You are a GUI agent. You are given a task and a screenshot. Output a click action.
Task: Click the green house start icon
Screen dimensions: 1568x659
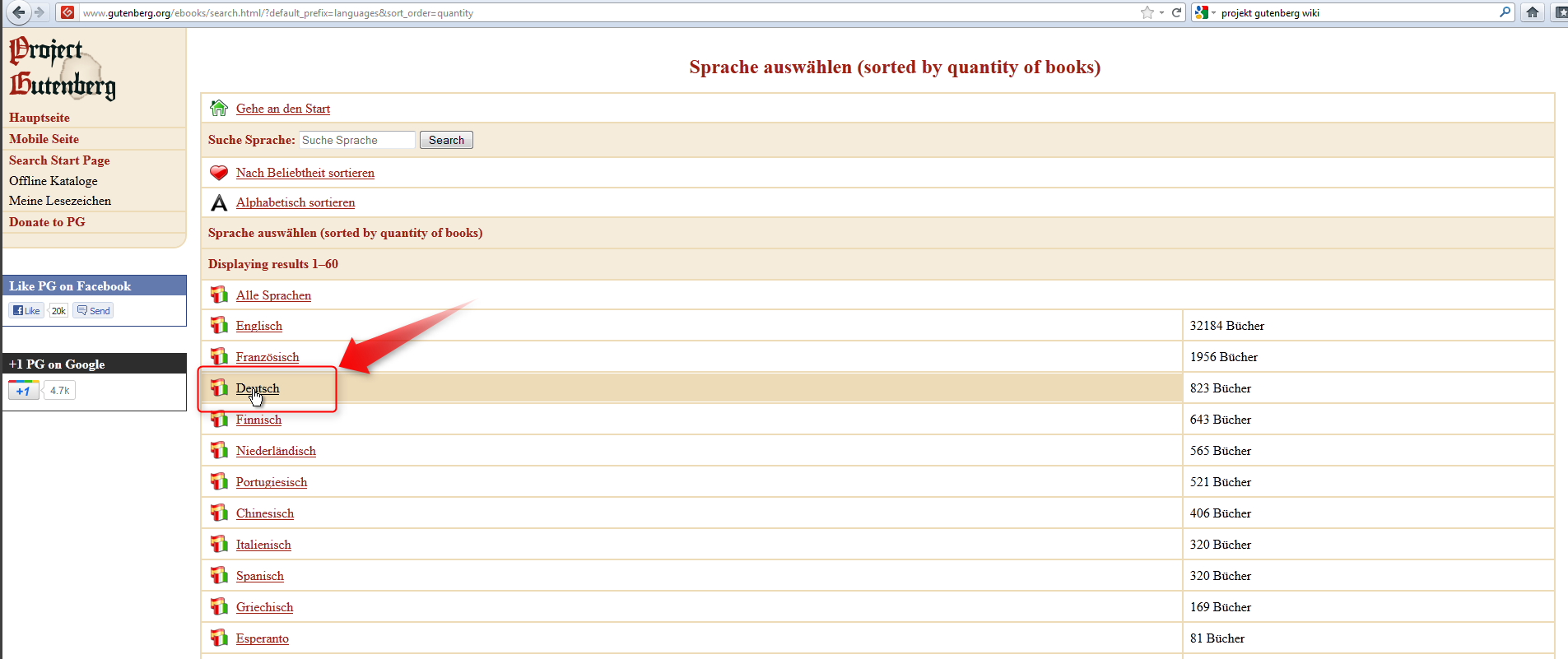pyautogui.click(x=219, y=108)
